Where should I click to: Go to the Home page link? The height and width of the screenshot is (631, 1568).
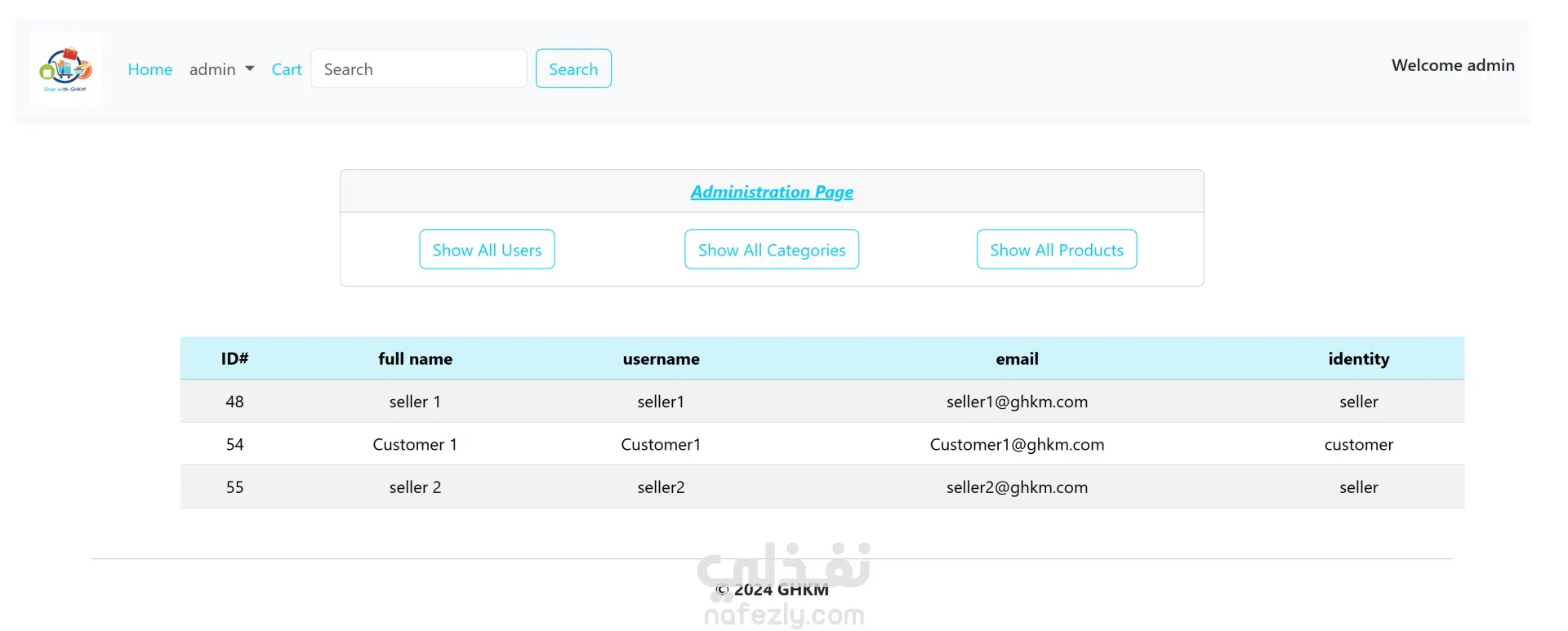click(x=150, y=69)
